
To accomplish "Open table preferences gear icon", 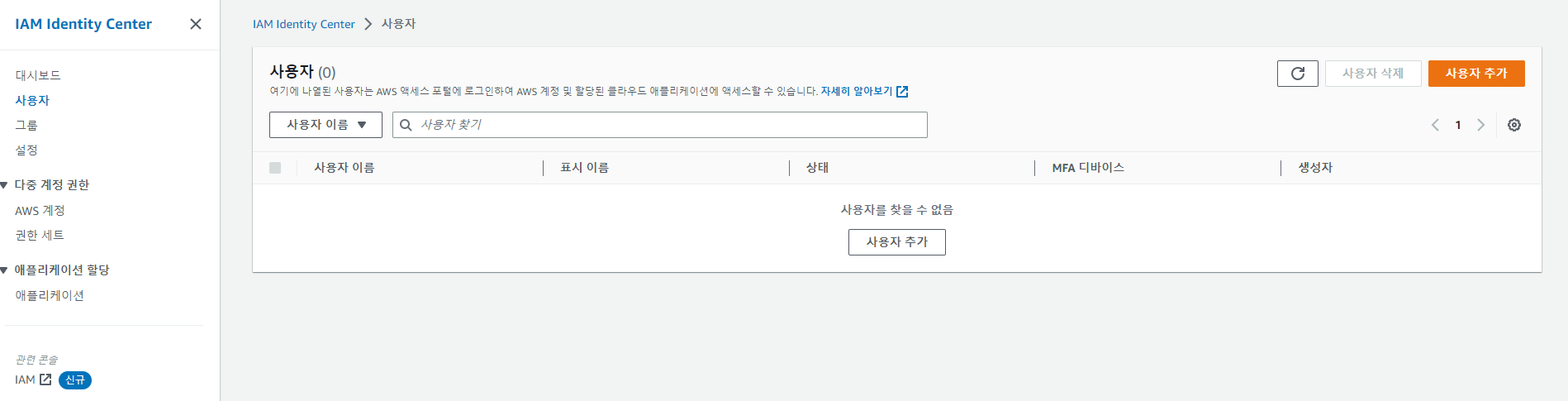I will 1513,125.
